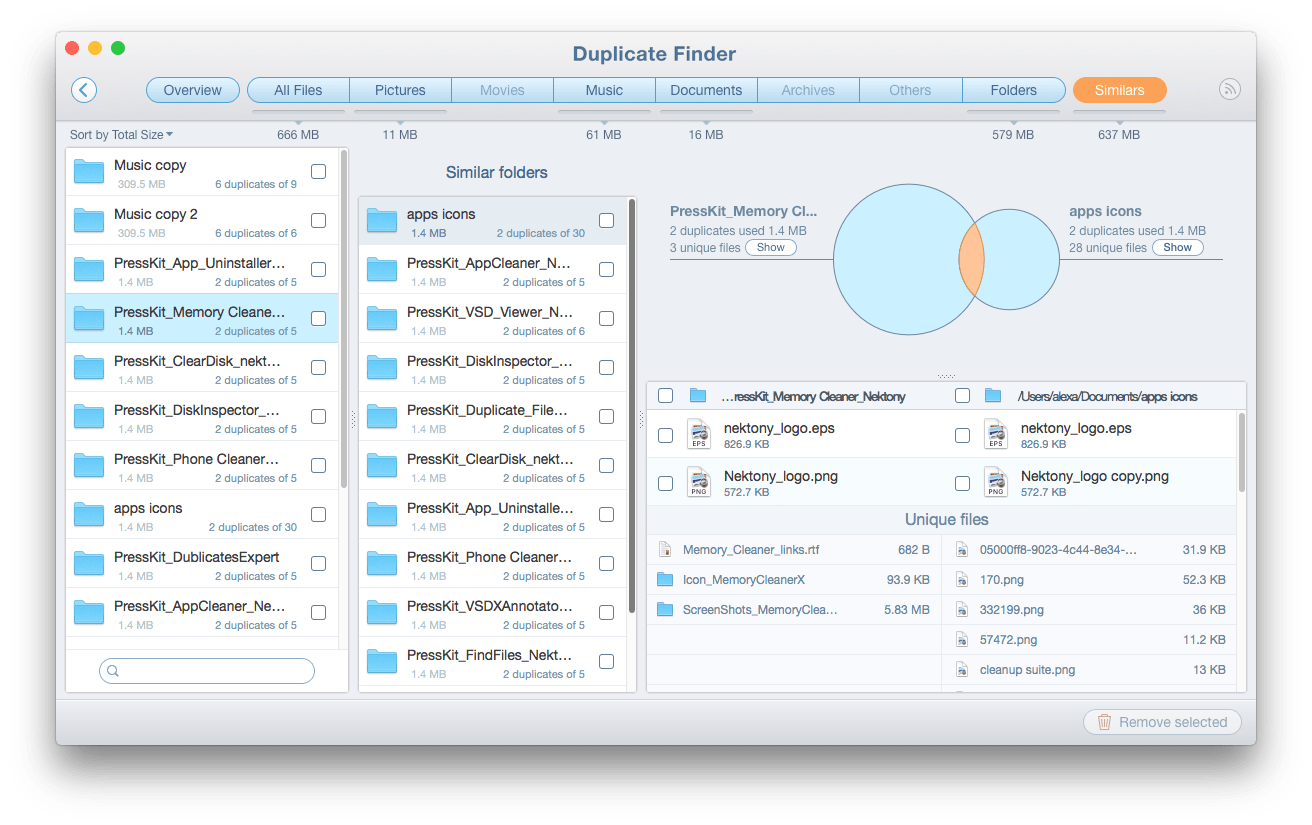Click the apps icons folder icon in Similar folders
The height and width of the screenshot is (825, 1312).
382,222
